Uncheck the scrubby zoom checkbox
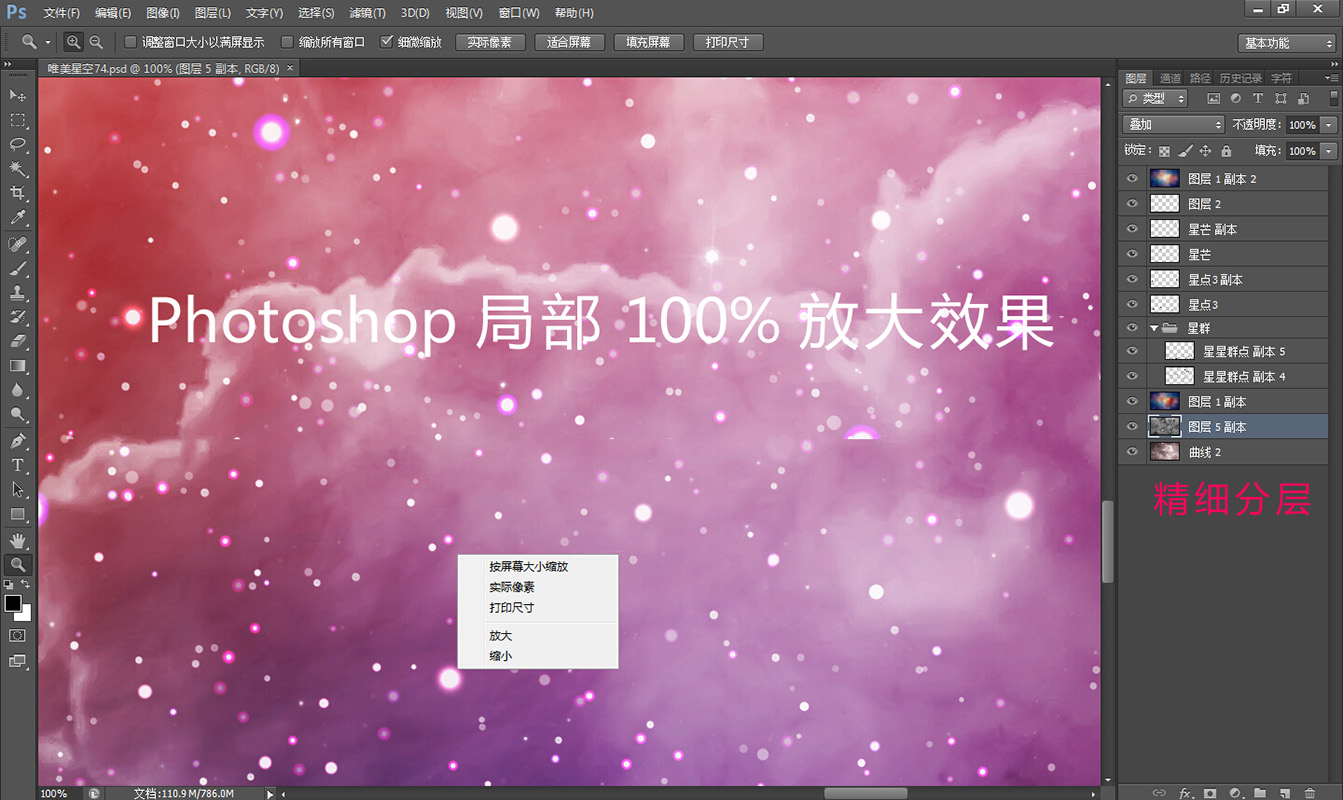The width and height of the screenshot is (1343, 800). click(387, 42)
